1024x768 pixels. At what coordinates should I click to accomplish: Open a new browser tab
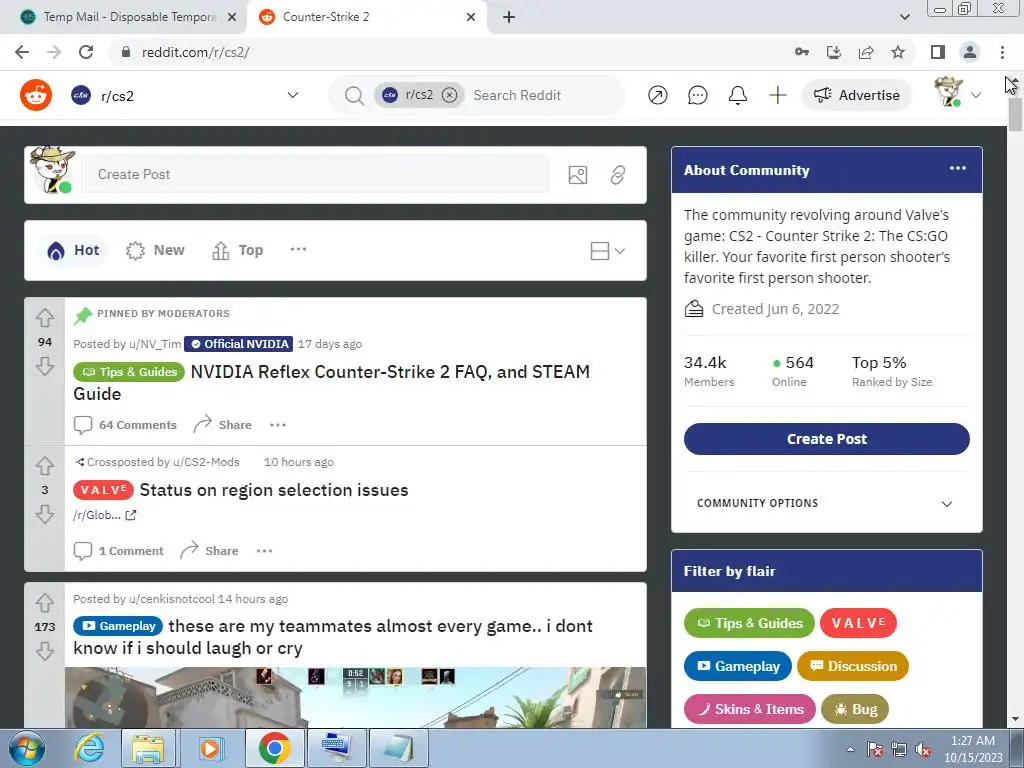point(509,18)
